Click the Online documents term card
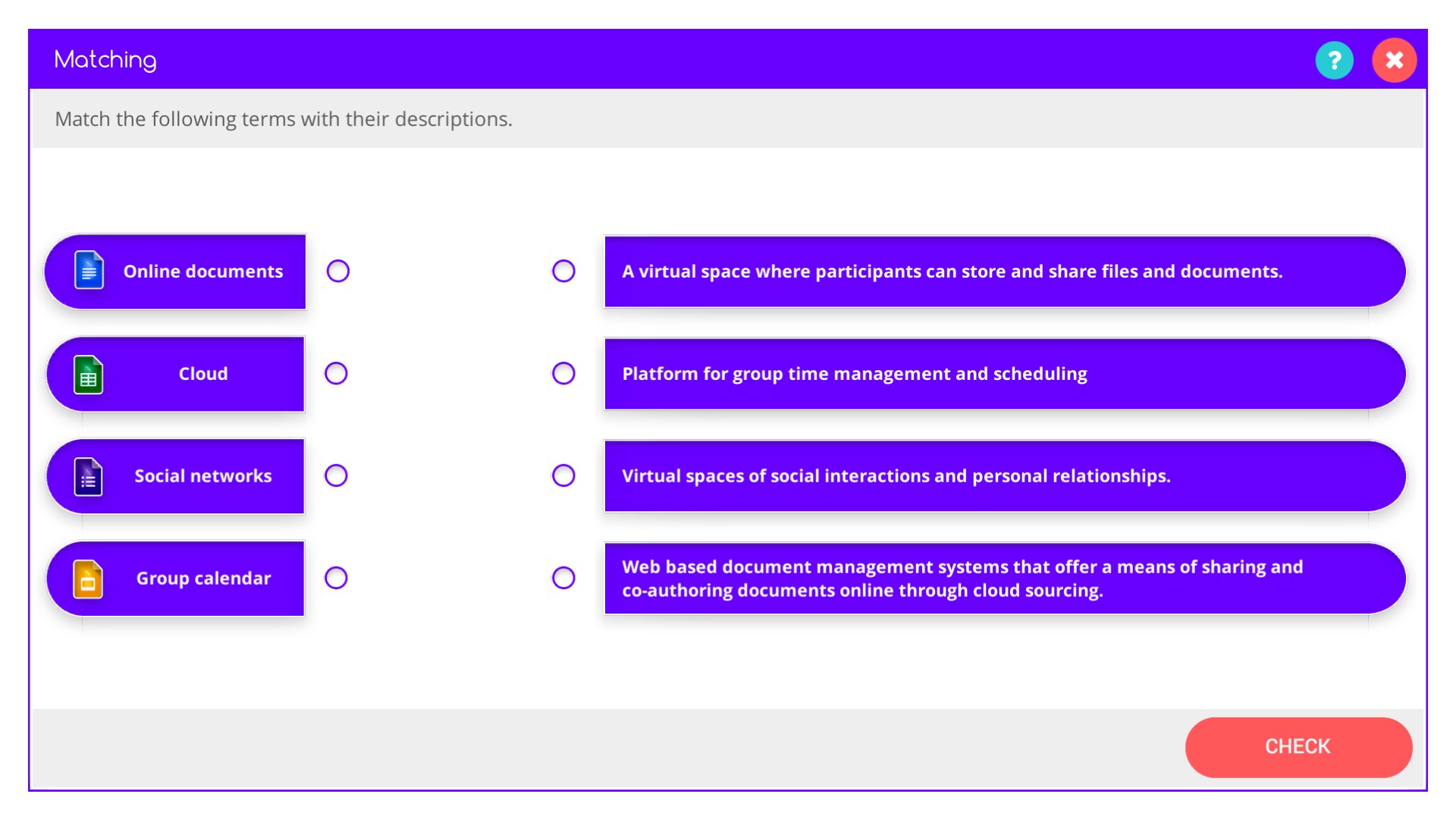Viewport: 1456px width, 819px height. tap(202, 271)
